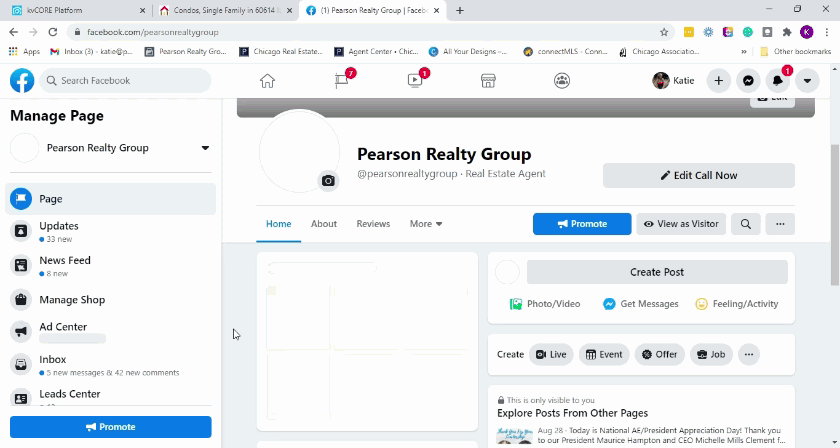Open the Marketplace storefront icon
Screen dimensions: 840x448
click(488, 81)
